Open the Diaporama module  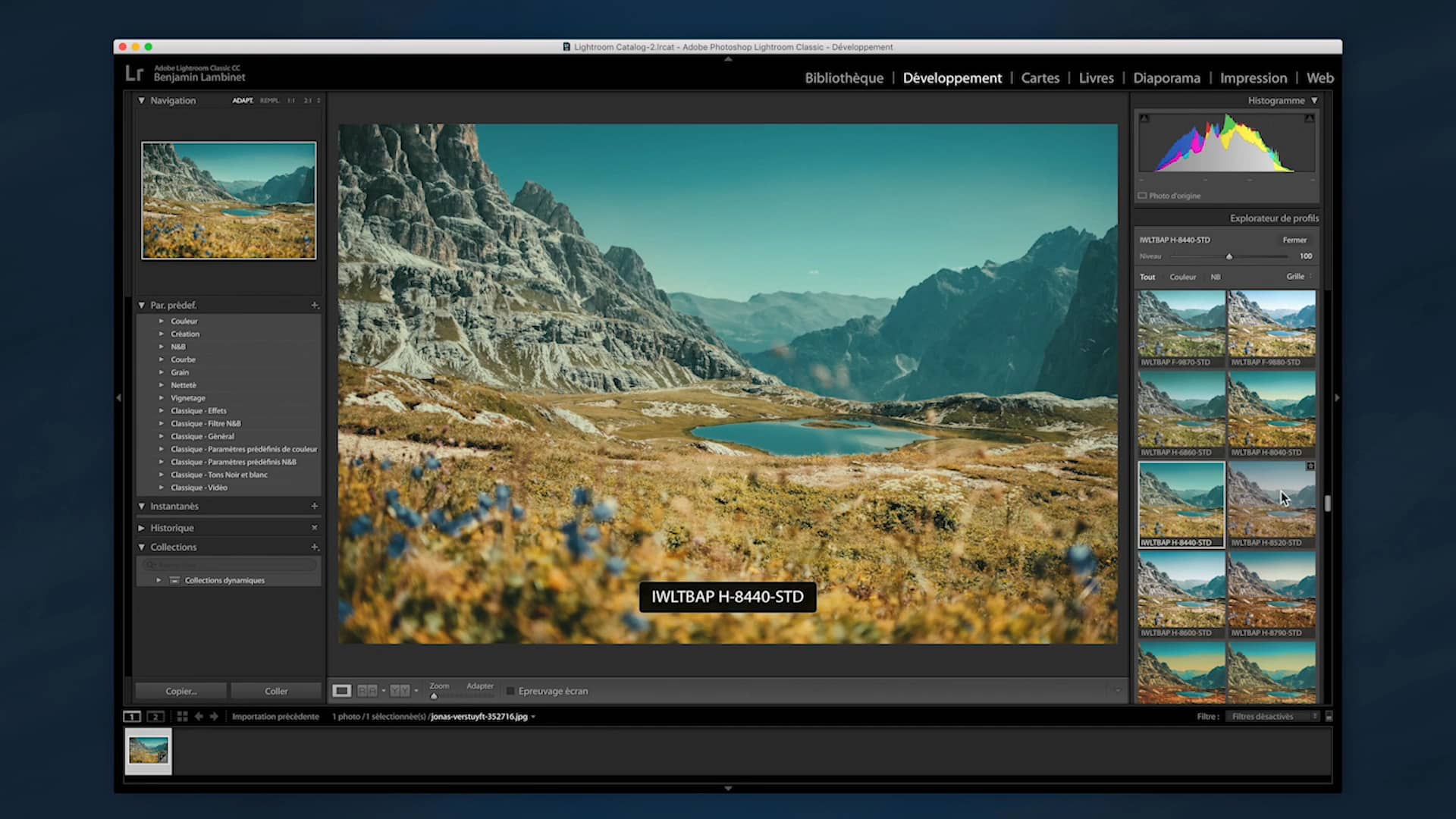pos(1166,78)
